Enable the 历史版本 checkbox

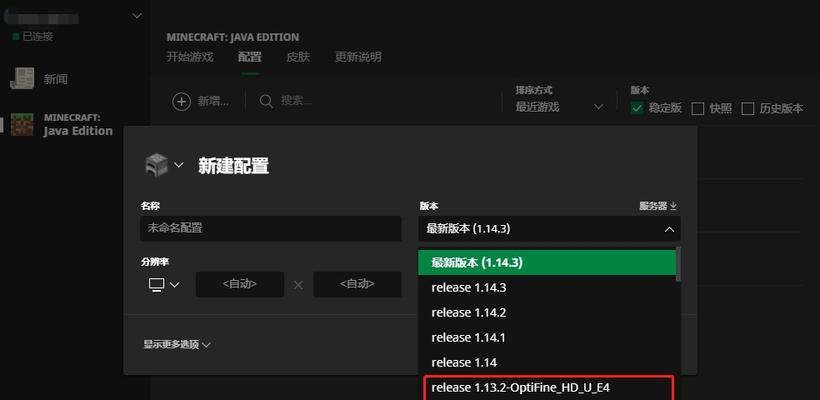(748, 109)
